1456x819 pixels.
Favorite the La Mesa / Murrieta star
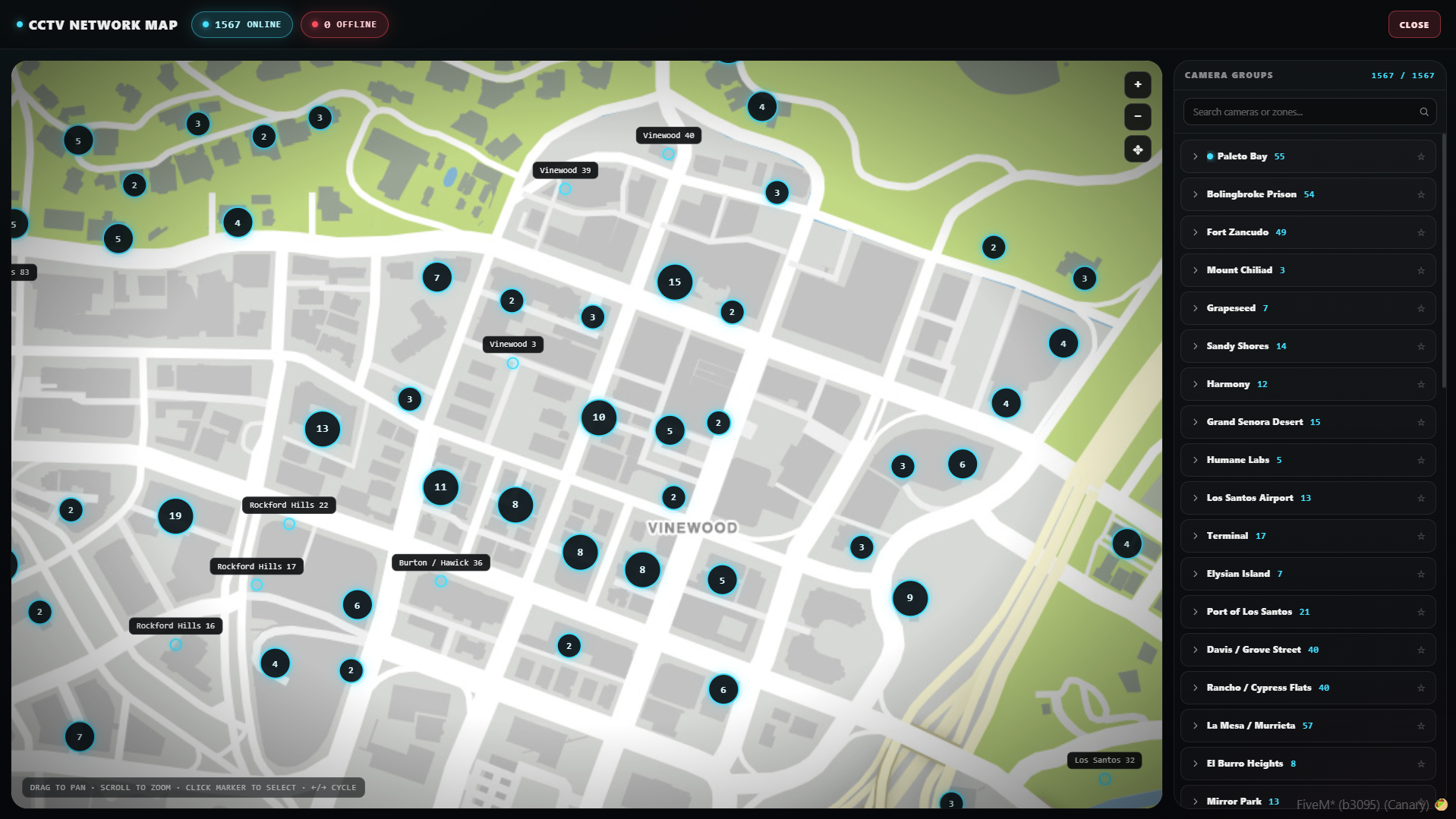(1420, 726)
